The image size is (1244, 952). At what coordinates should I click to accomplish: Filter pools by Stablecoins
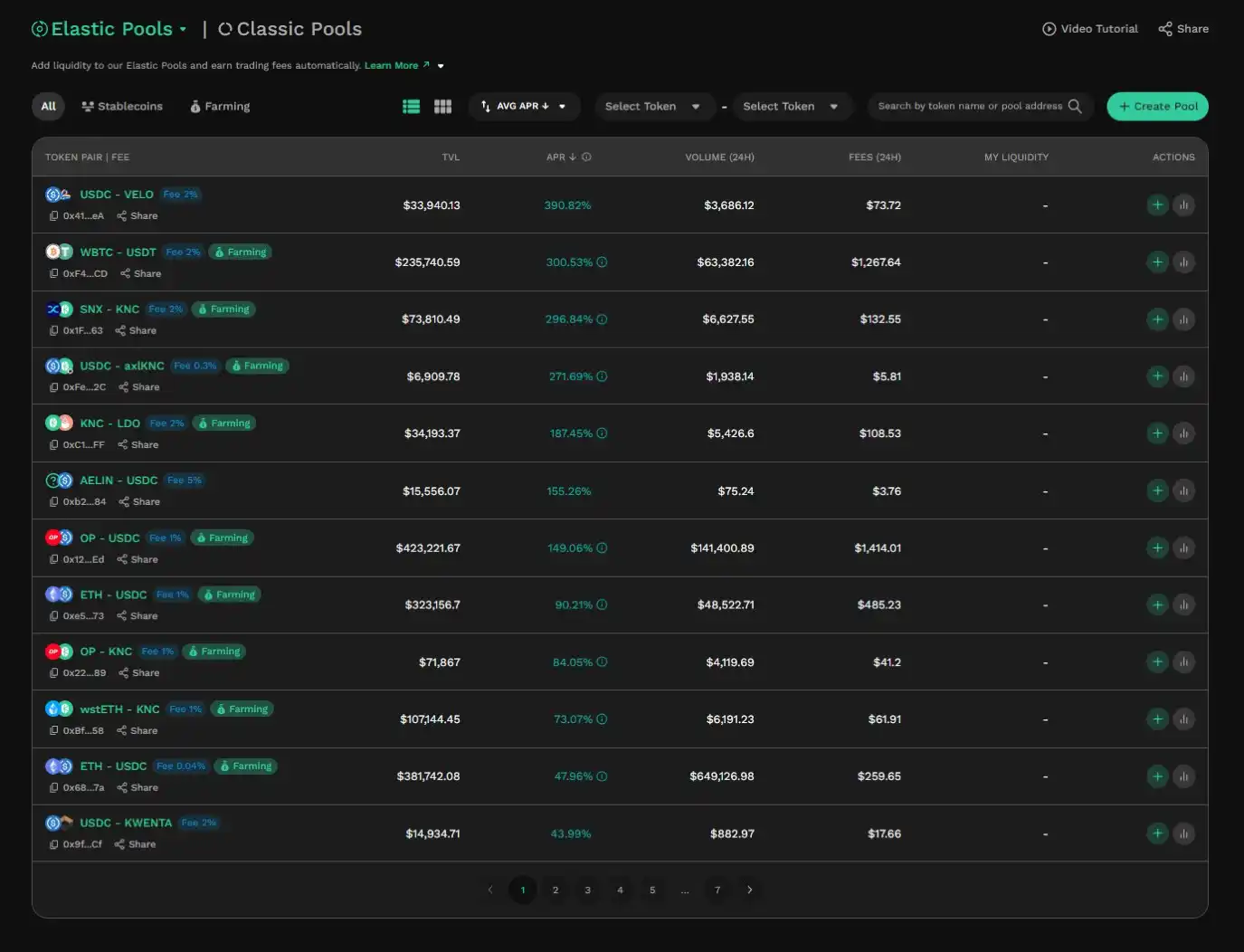[x=122, y=107]
